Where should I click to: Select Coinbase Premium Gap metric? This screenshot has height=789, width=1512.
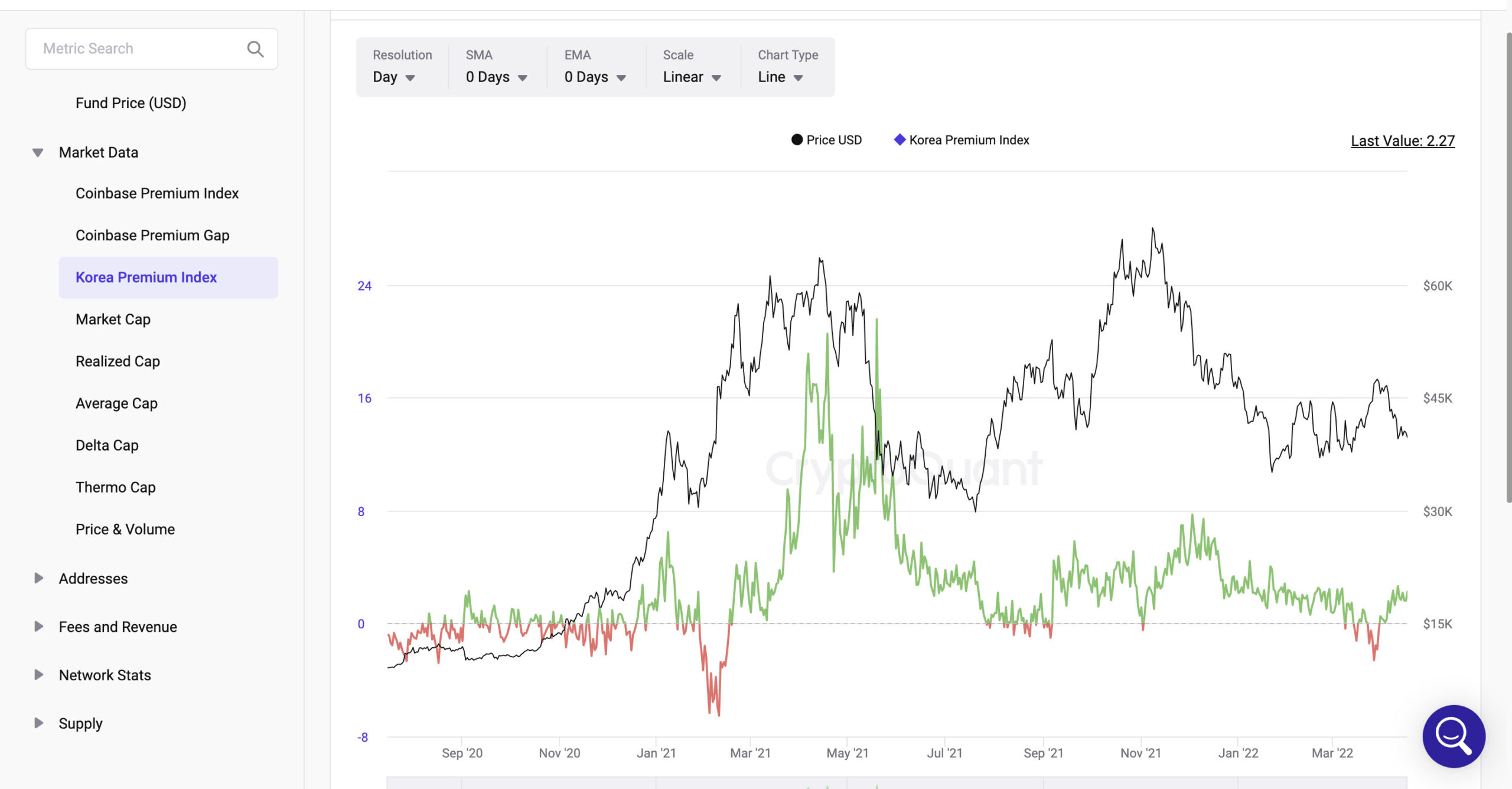(152, 235)
